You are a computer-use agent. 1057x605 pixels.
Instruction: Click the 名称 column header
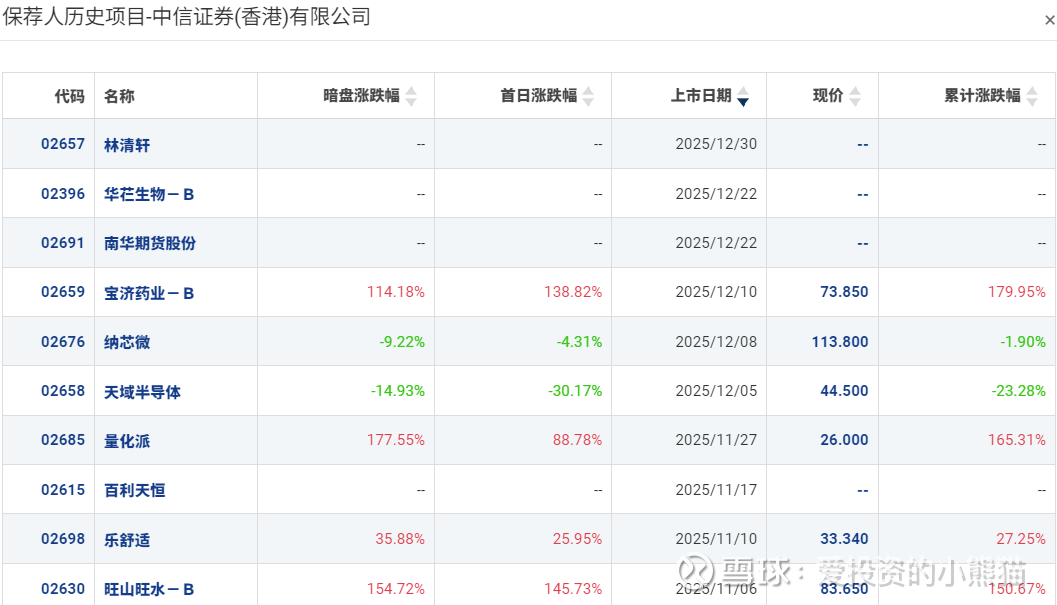(119, 96)
